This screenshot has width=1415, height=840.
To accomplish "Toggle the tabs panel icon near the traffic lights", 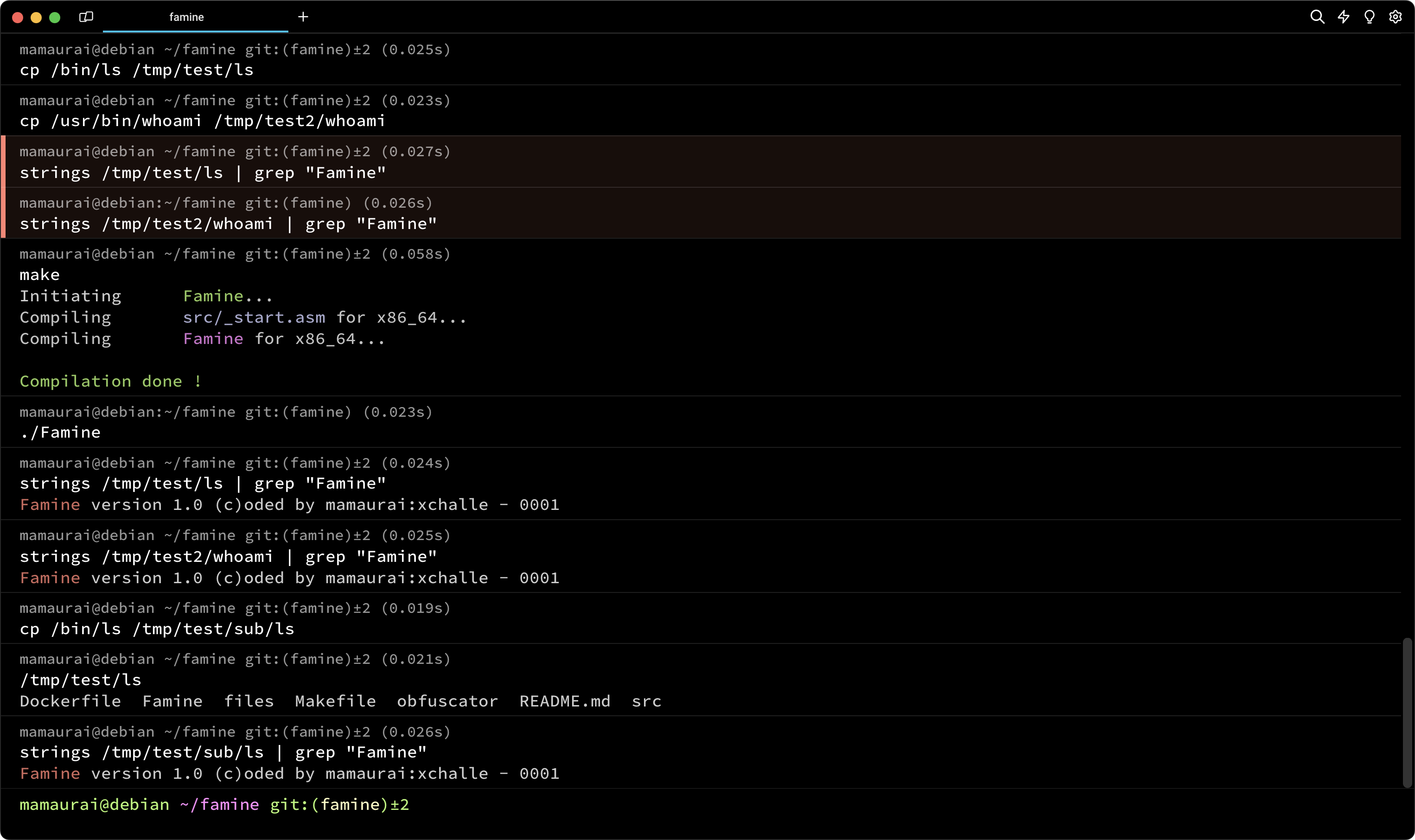I will [x=86, y=17].
